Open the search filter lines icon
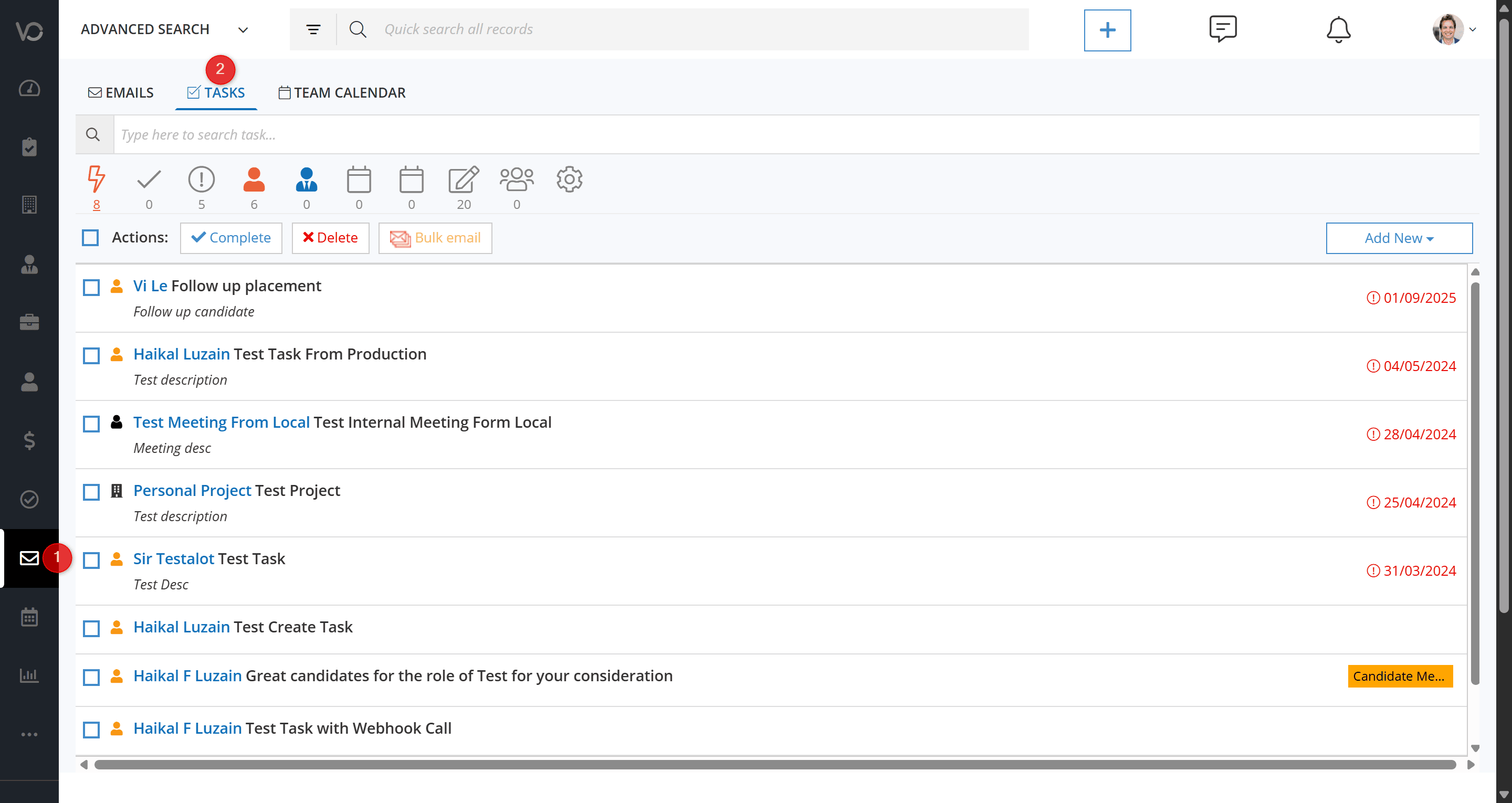This screenshot has width=1512, height=803. tap(313, 29)
